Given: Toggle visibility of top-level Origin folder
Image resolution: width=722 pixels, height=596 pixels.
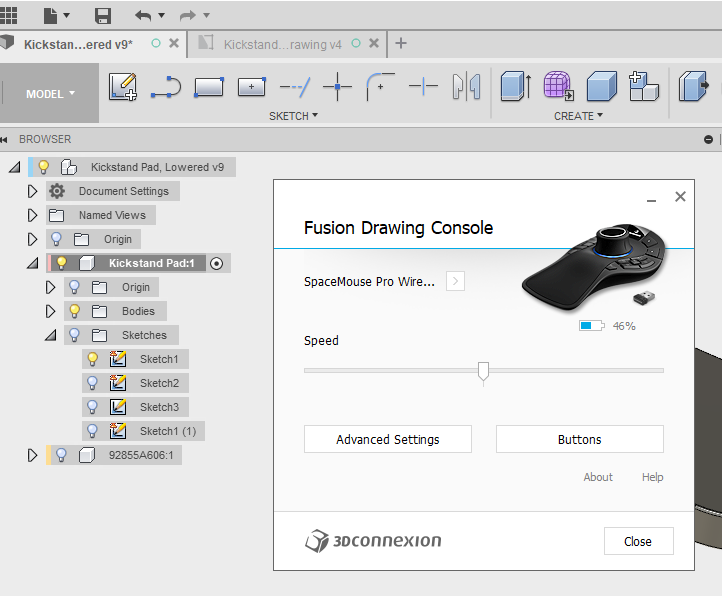Looking at the screenshot, I should pyautogui.click(x=56, y=239).
